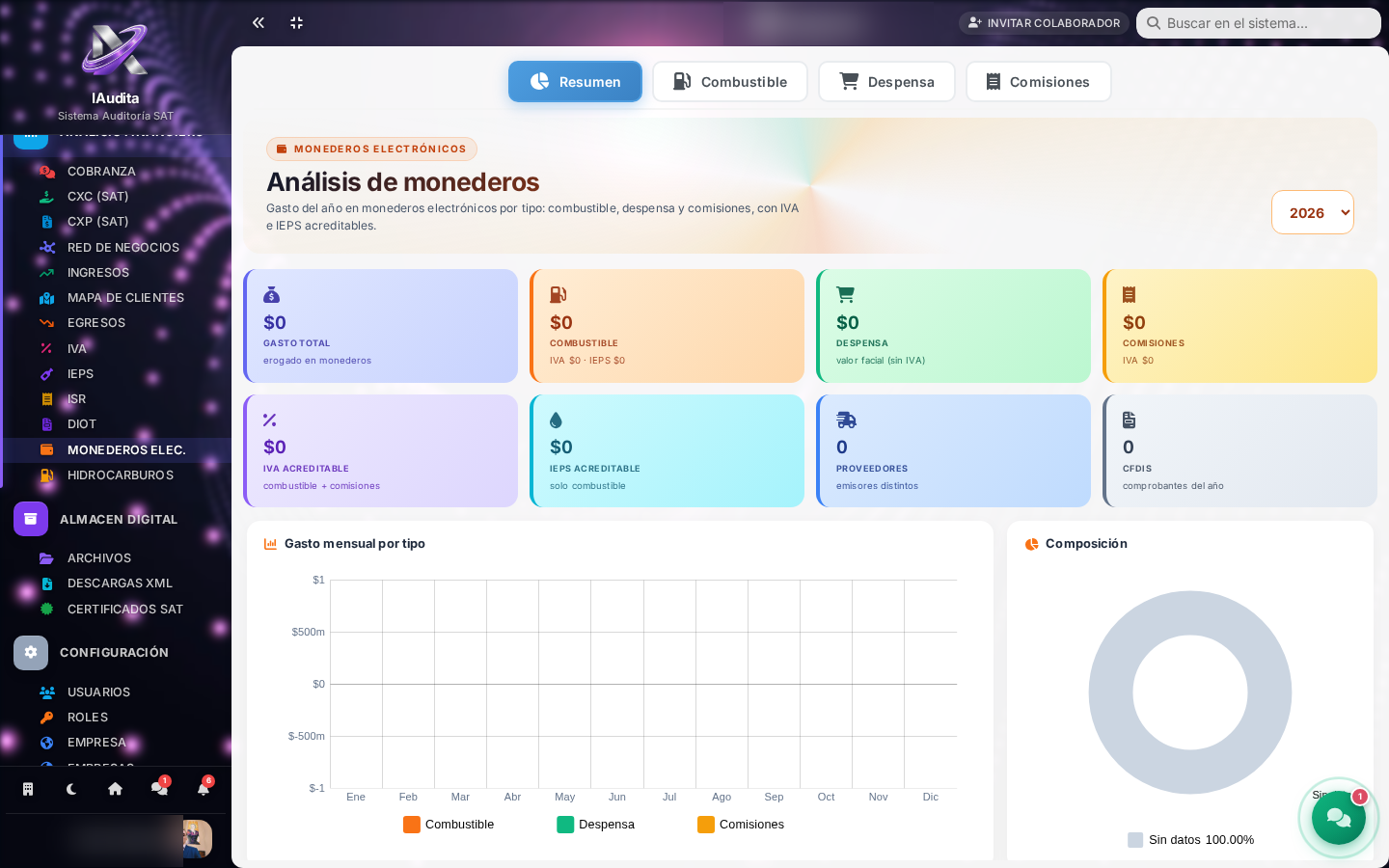The image size is (1389, 868).
Task: Click the PROVEEDORES card
Action: click(954, 450)
